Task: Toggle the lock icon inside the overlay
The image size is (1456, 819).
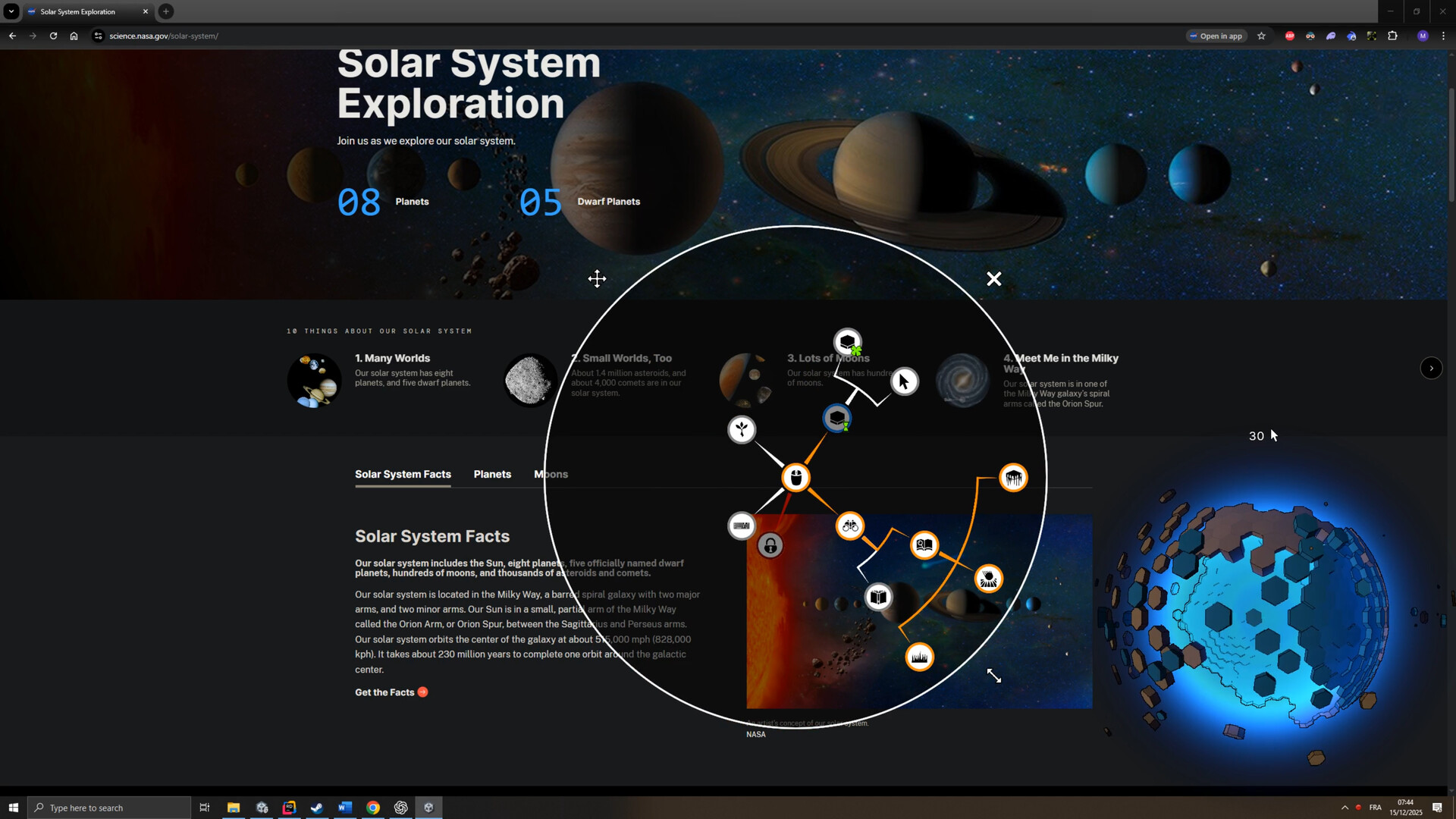Action: [770, 545]
